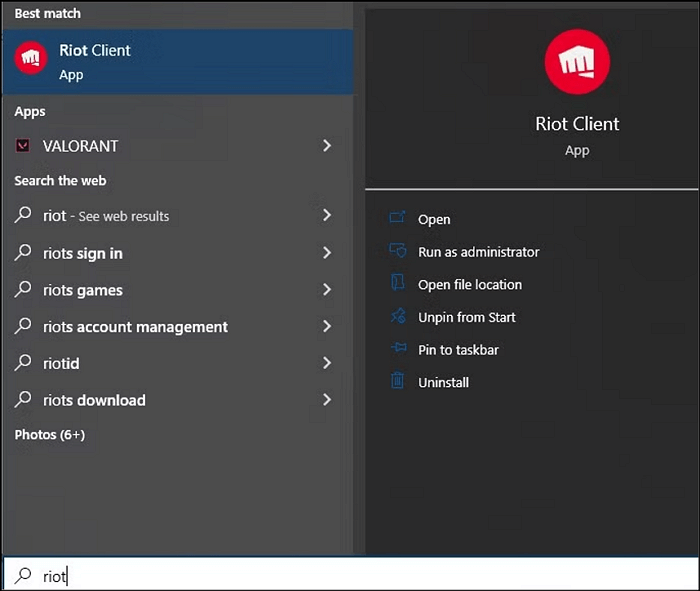Click the search input field containing 'riot'

point(351,575)
